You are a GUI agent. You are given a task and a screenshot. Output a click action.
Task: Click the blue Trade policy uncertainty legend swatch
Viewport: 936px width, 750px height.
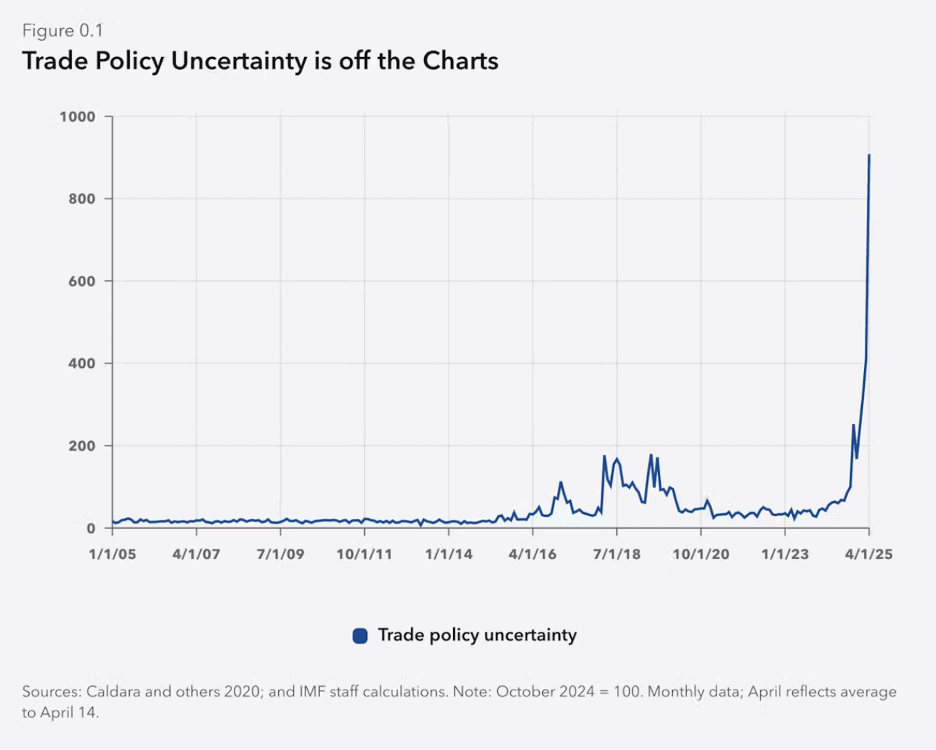[x=361, y=635]
